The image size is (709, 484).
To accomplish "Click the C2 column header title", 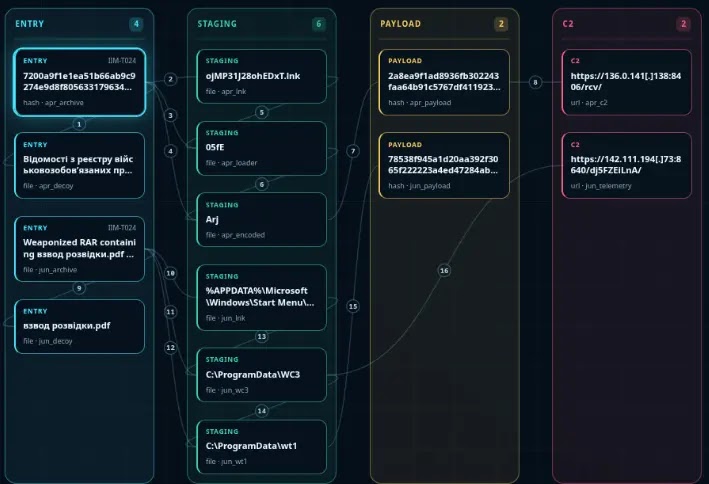I will [568, 24].
